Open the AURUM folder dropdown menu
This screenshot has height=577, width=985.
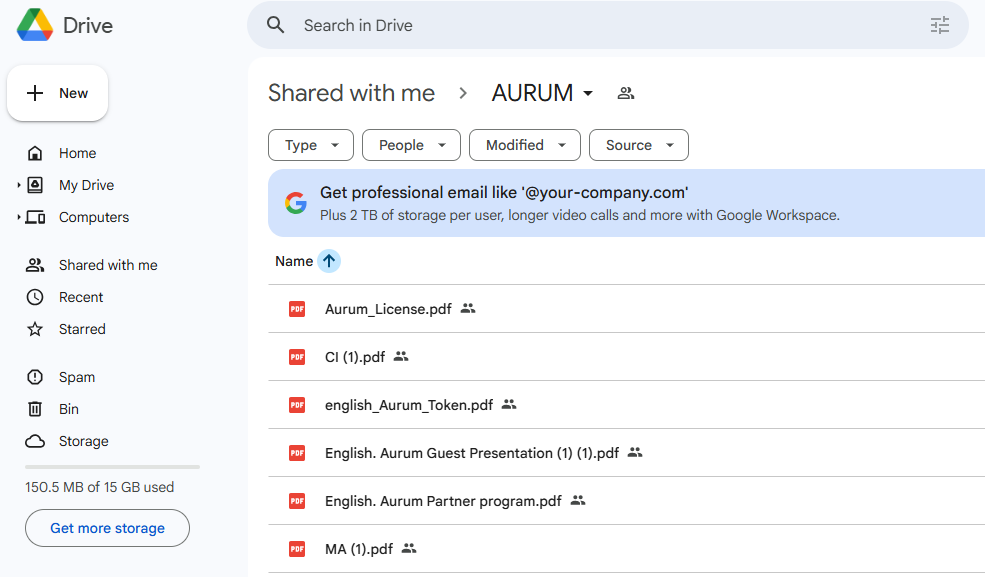pos(588,94)
